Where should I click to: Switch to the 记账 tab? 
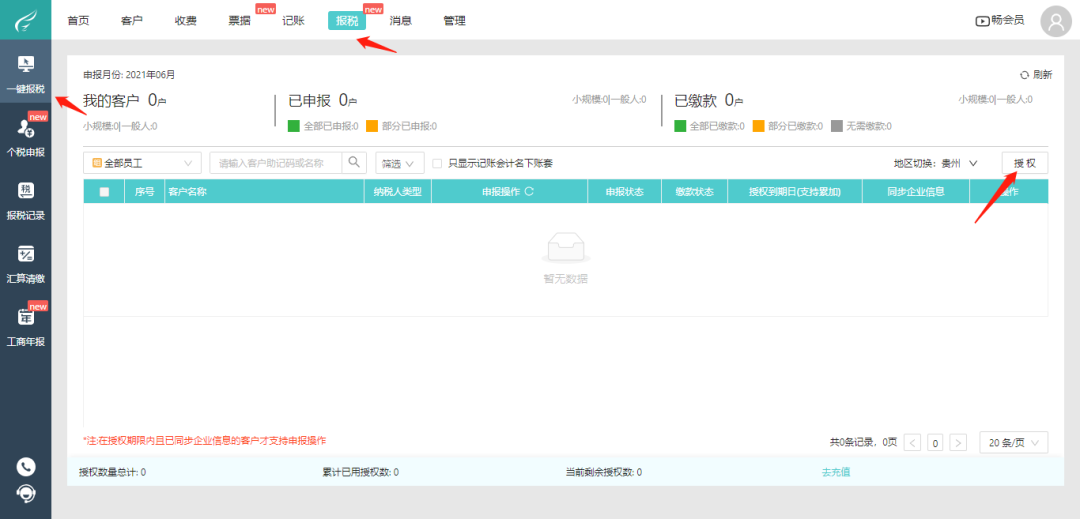(x=293, y=21)
